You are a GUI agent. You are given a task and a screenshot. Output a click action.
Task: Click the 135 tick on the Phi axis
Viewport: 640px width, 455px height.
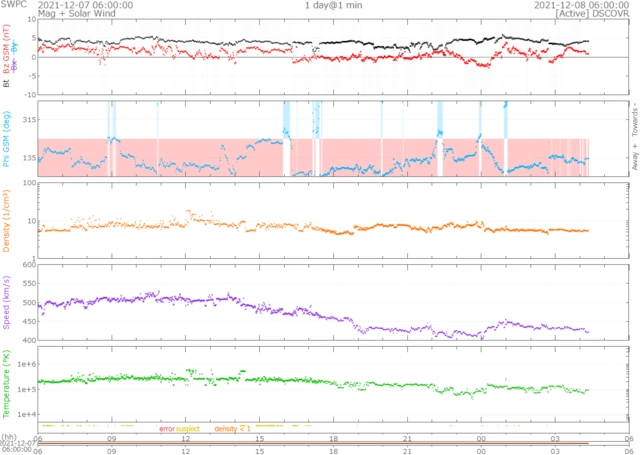pyautogui.click(x=29, y=158)
